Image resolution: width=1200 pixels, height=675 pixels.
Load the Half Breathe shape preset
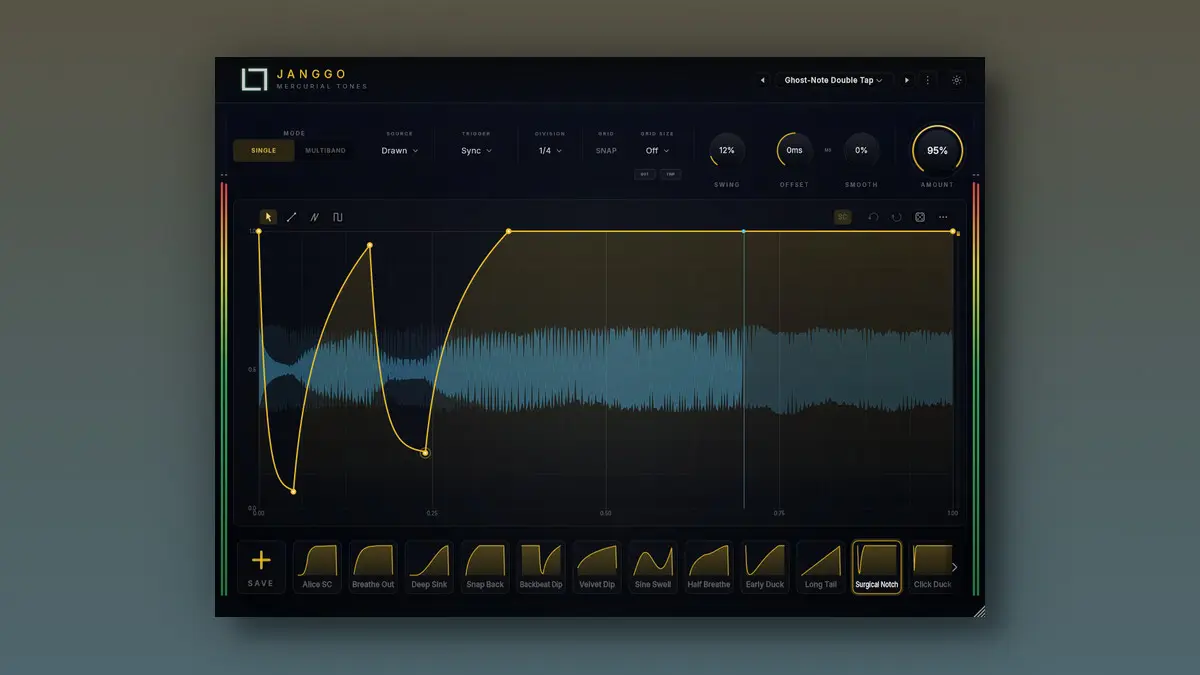click(x=709, y=567)
